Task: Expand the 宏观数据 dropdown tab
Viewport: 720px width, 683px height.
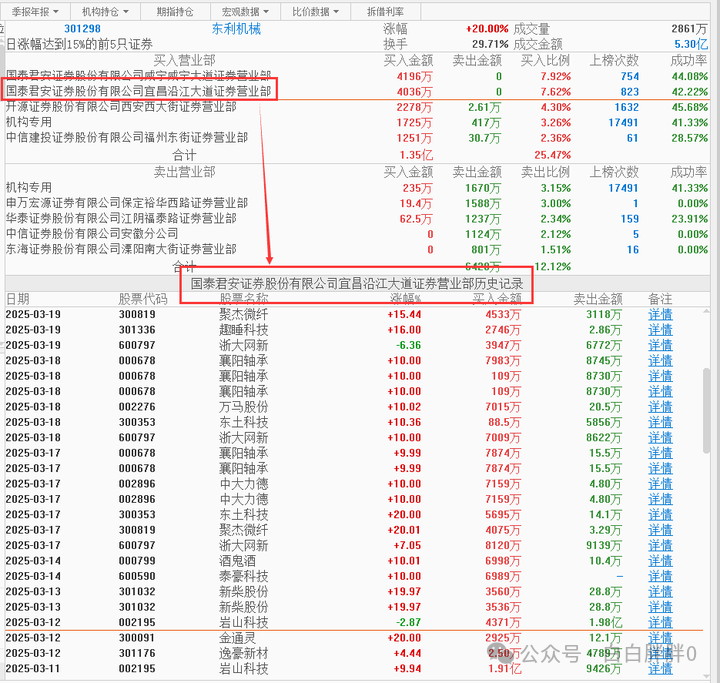Action: (x=245, y=11)
